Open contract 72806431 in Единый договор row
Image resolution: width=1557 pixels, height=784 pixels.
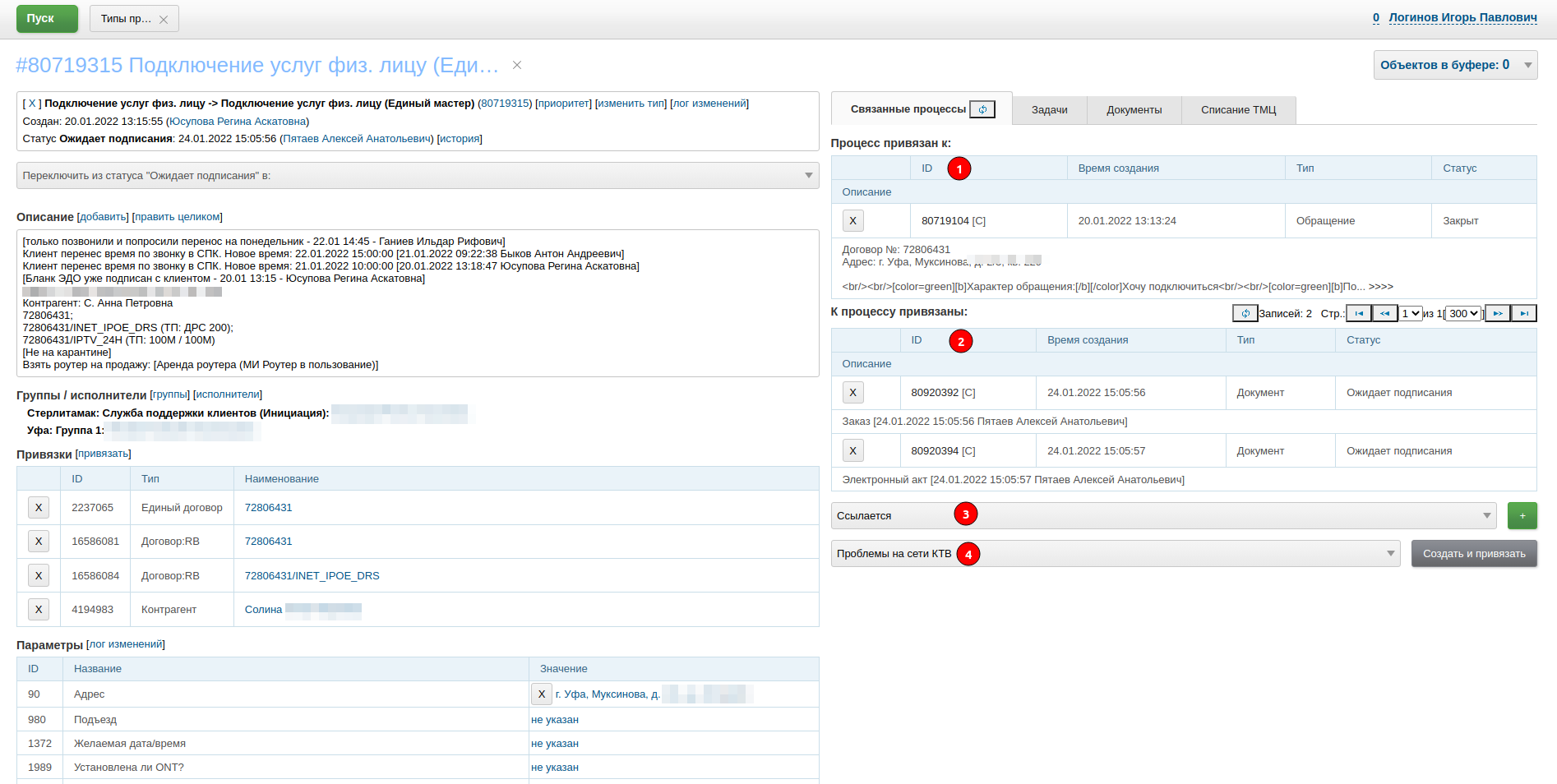pyautogui.click(x=268, y=507)
